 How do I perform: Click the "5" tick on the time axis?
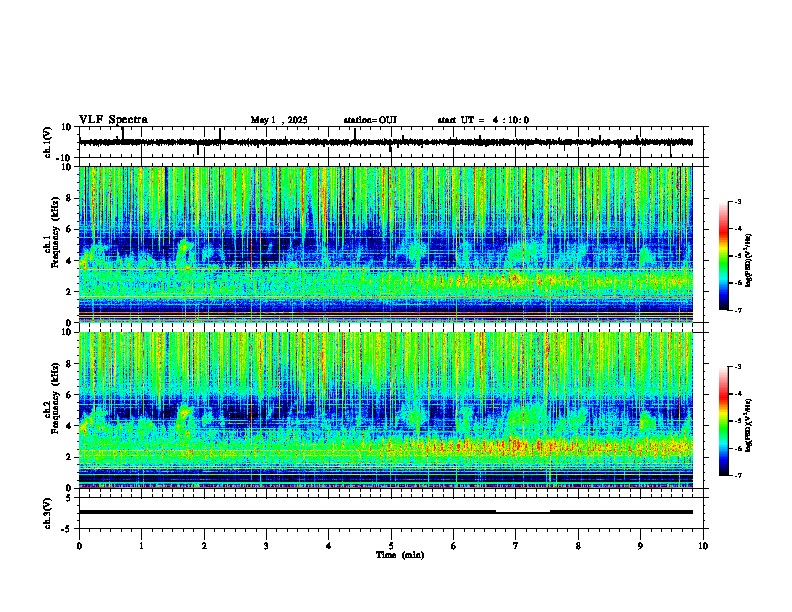(x=391, y=546)
